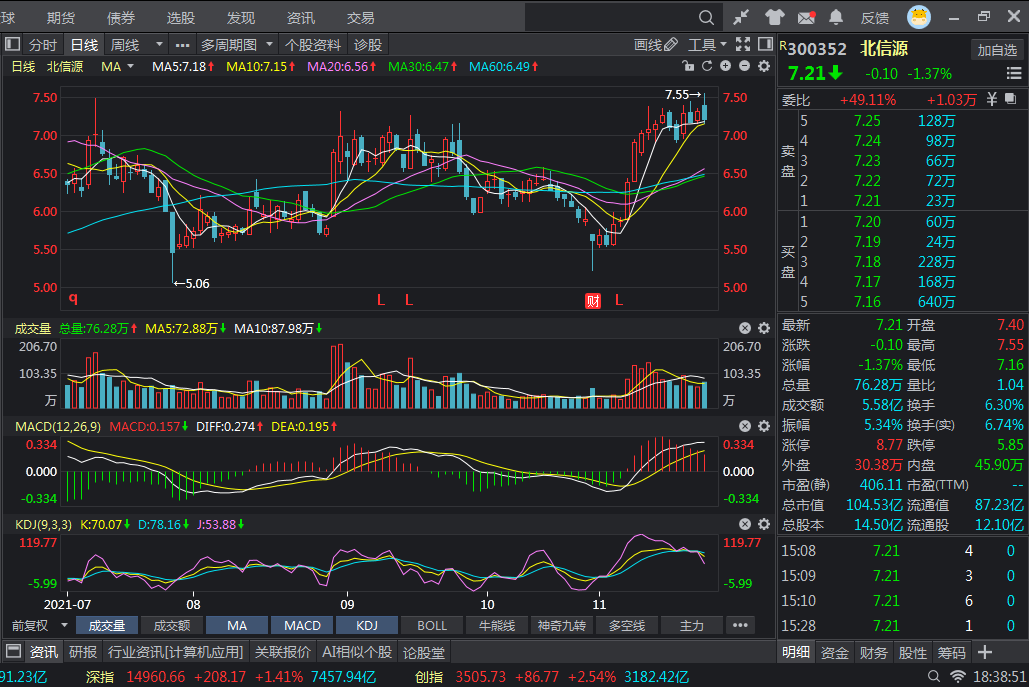Select the drawing line pencil tool
This screenshot has height=687, width=1029.
656,45
